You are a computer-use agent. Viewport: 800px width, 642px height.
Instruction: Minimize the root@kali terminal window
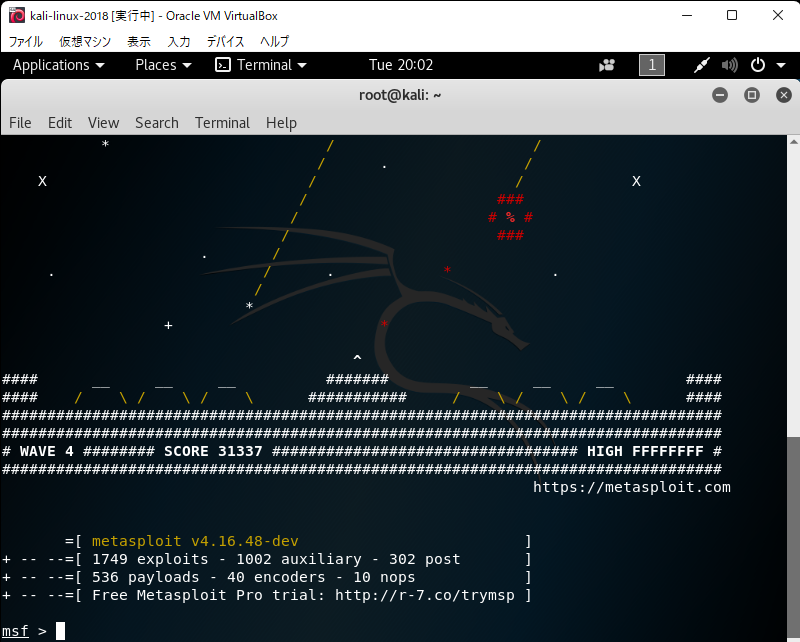click(x=720, y=95)
